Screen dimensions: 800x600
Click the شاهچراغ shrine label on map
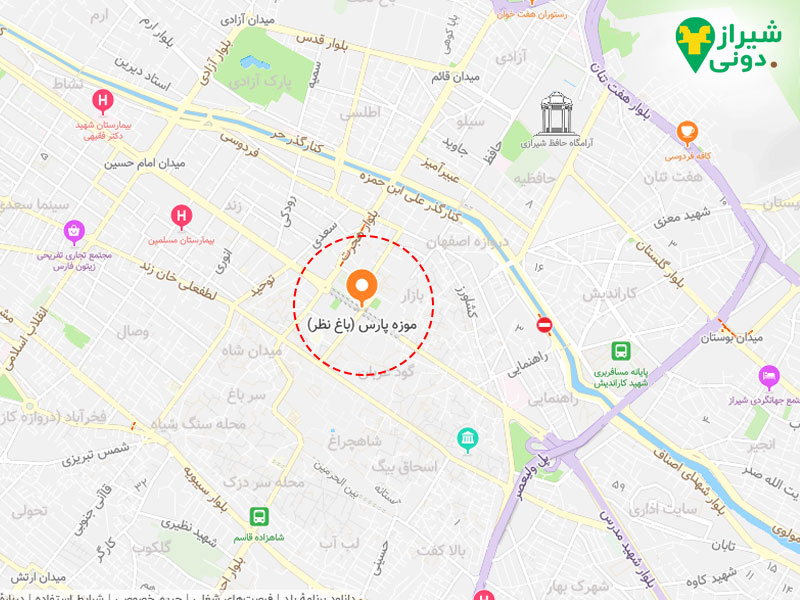pyautogui.click(x=355, y=441)
